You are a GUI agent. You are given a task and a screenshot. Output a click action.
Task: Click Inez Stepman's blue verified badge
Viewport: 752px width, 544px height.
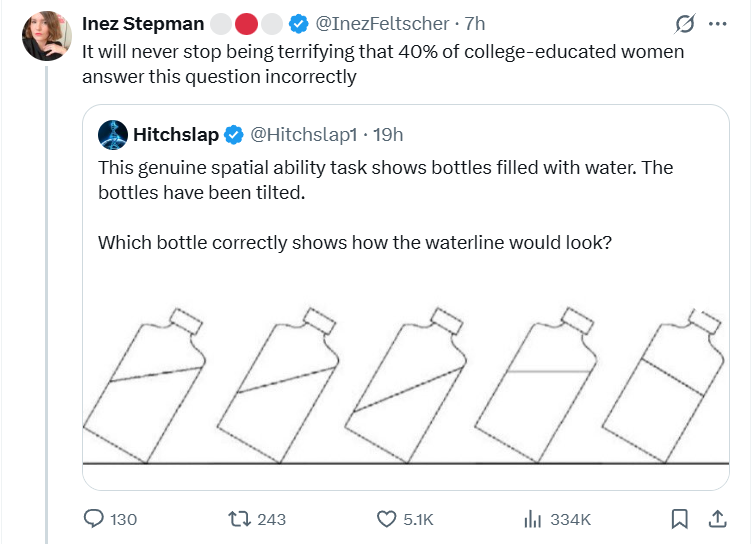pyautogui.click(x=298, y=24)
